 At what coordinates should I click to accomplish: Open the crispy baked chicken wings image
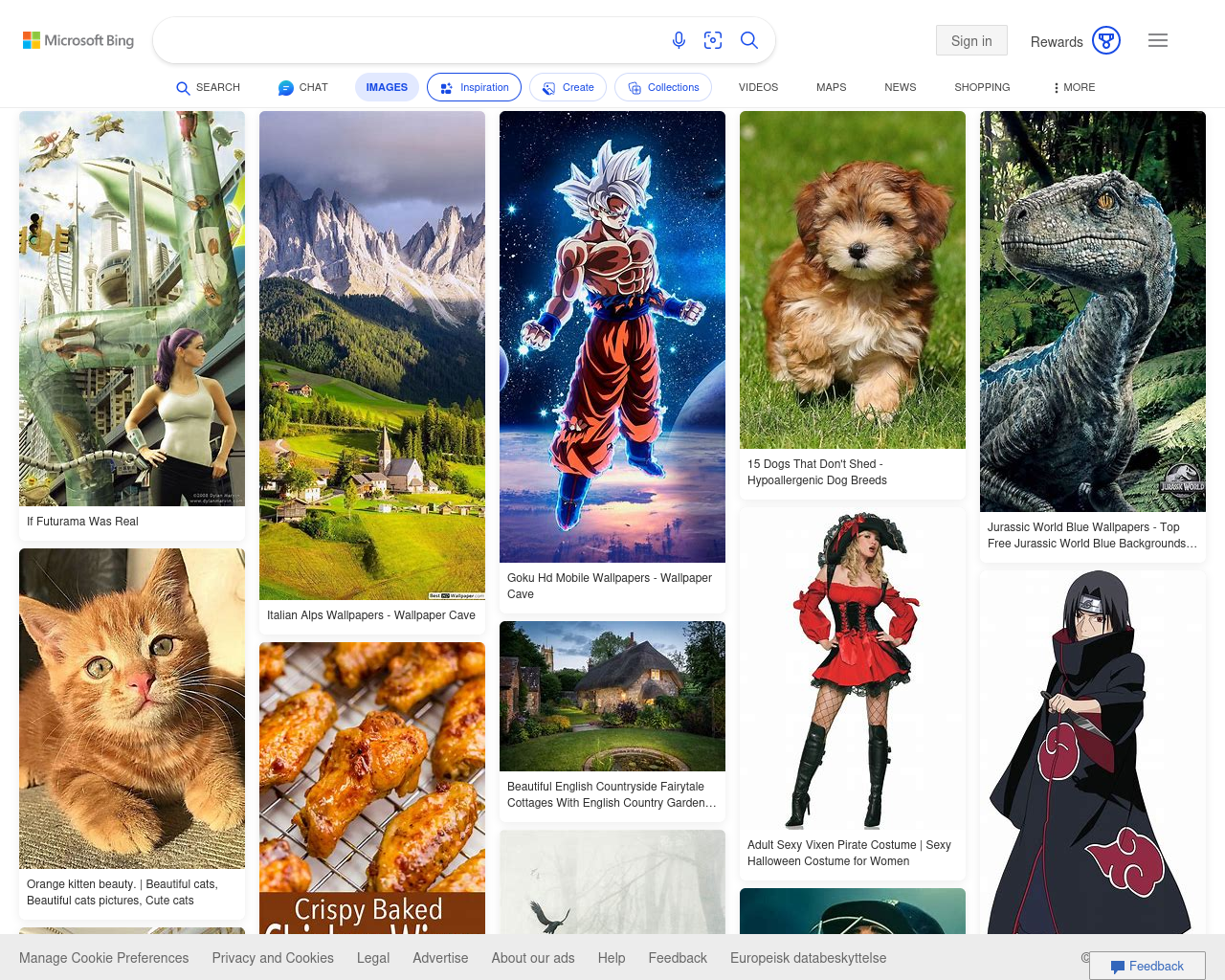372,788
